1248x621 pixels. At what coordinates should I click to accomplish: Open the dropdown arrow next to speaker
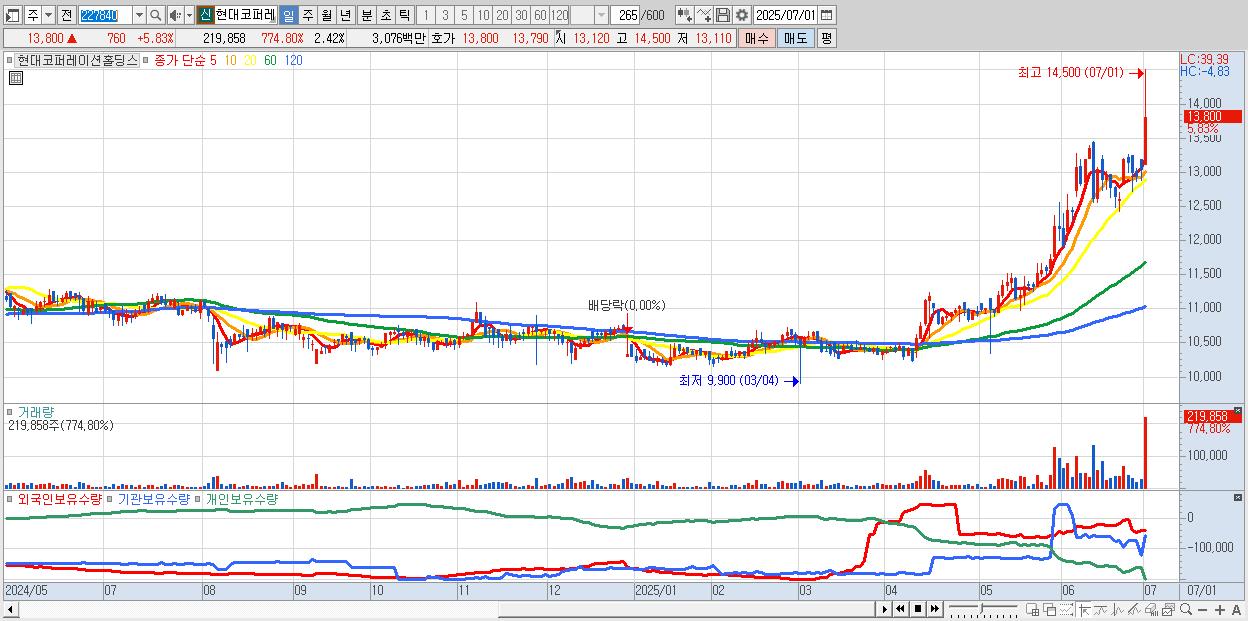point(189,15)
